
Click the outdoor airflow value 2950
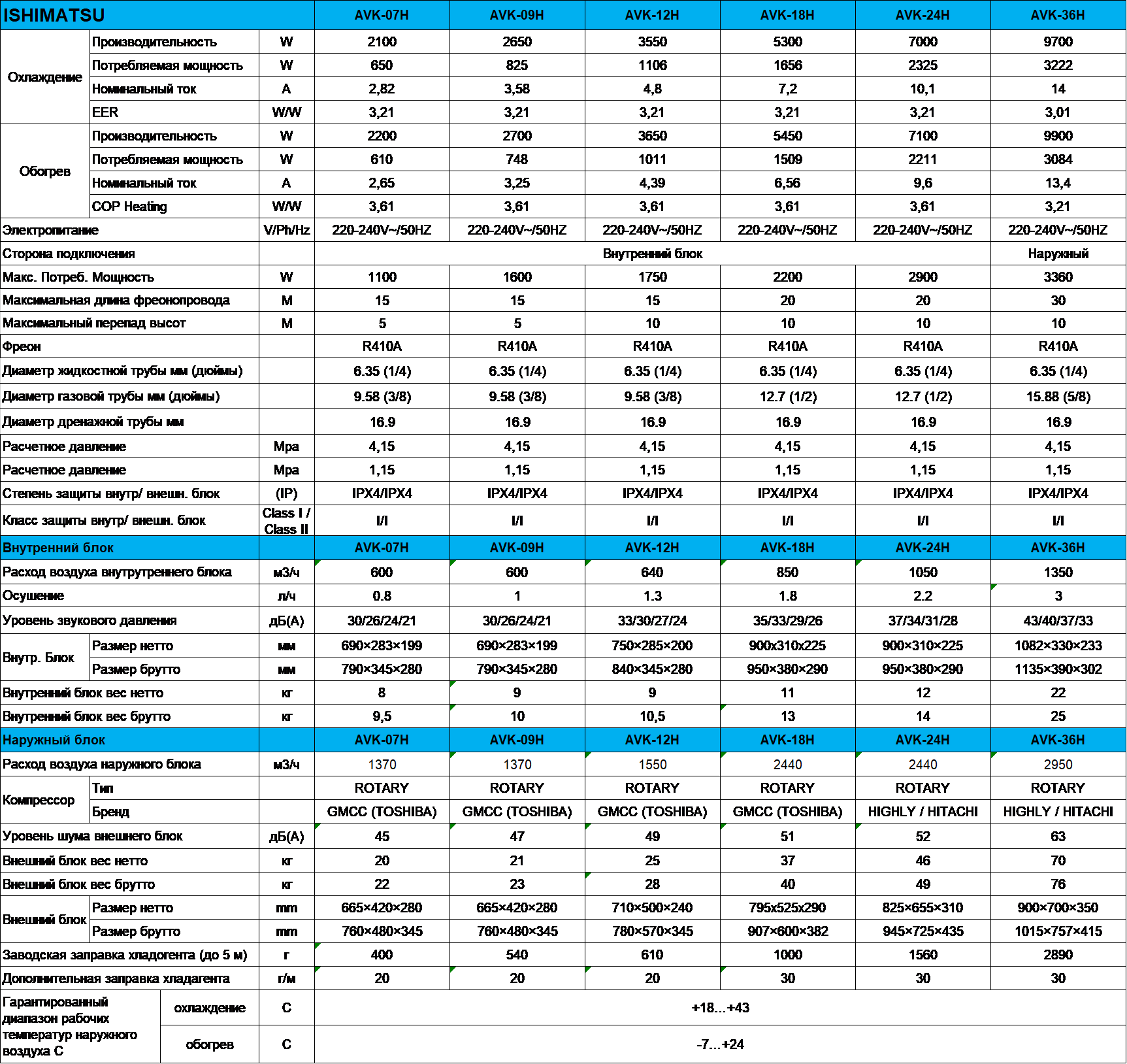[1058, 765]
